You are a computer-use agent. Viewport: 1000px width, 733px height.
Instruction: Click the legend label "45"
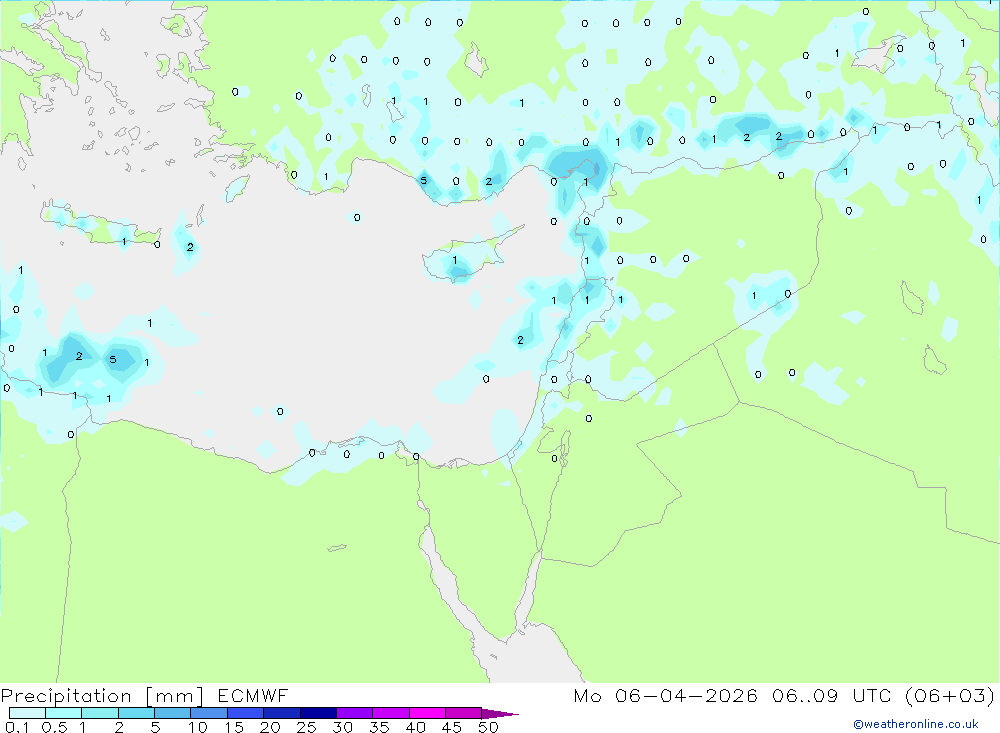coord(452,727)
